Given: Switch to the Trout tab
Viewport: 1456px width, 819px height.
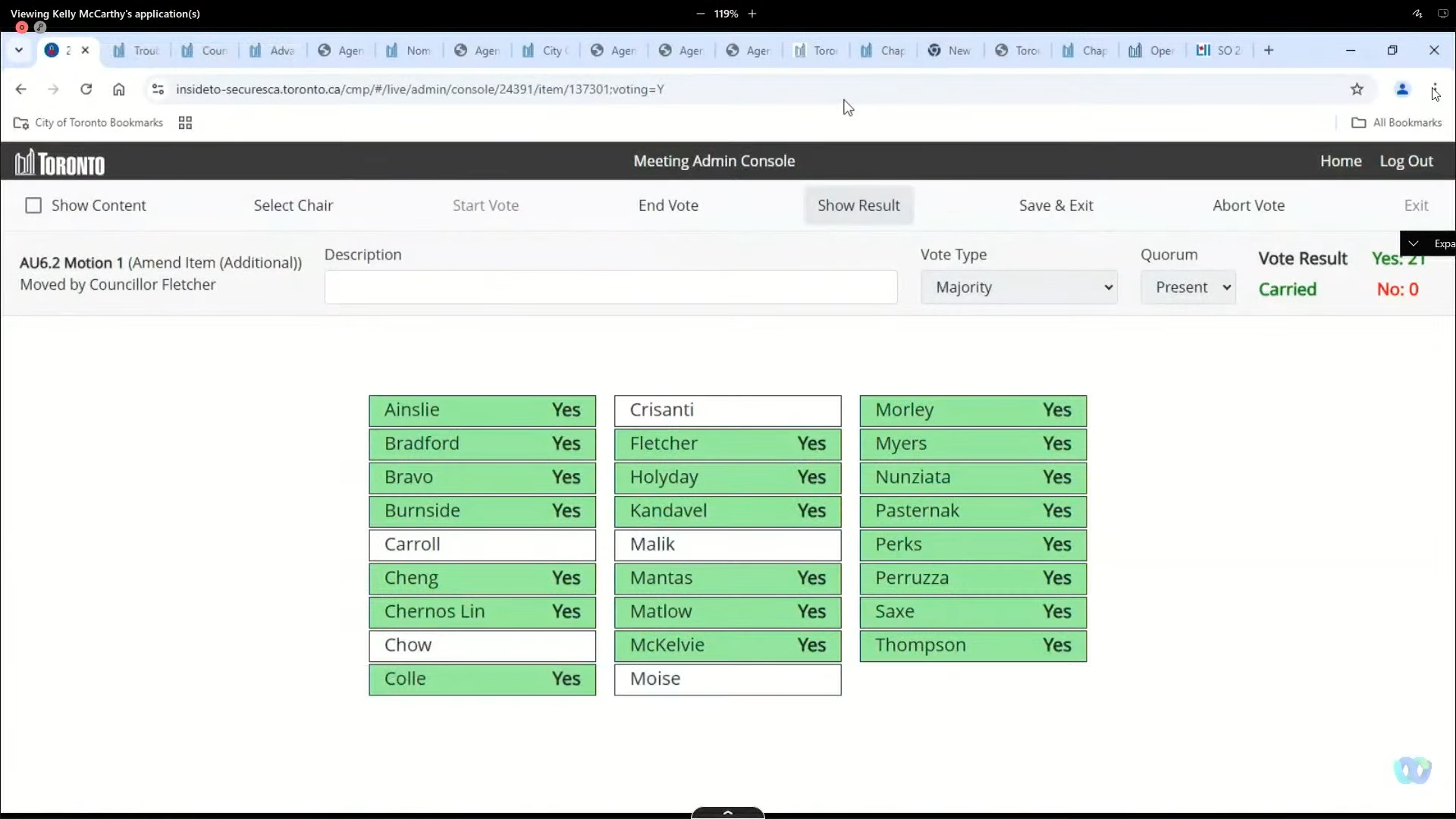Looking at the screenshot, I should pyautogui.click(x=136, y=50).
